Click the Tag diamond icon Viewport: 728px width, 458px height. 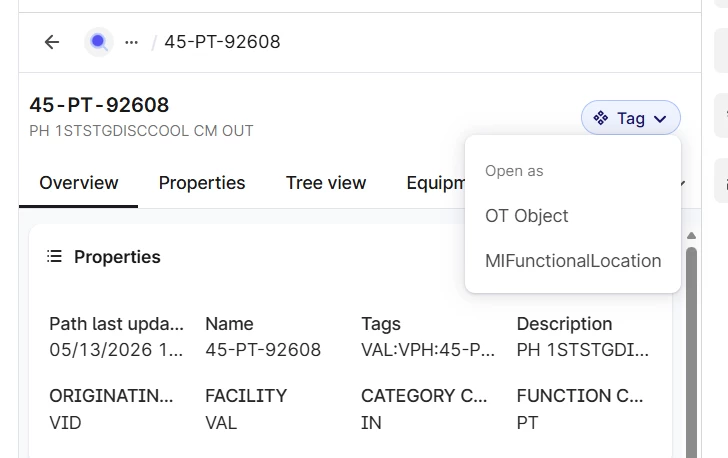[600, 118]
